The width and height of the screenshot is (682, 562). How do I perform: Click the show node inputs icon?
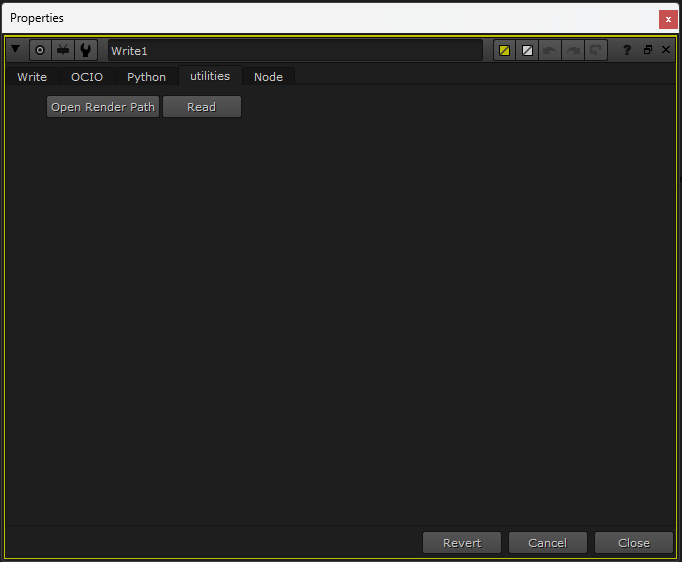[x=63, y=50]
